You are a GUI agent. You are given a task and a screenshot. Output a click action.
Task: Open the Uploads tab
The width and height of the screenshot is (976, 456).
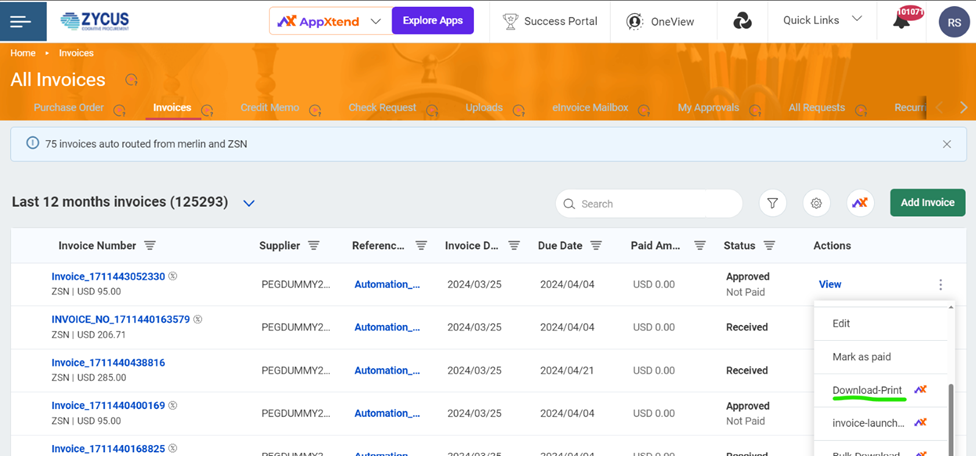coord(484,108)
